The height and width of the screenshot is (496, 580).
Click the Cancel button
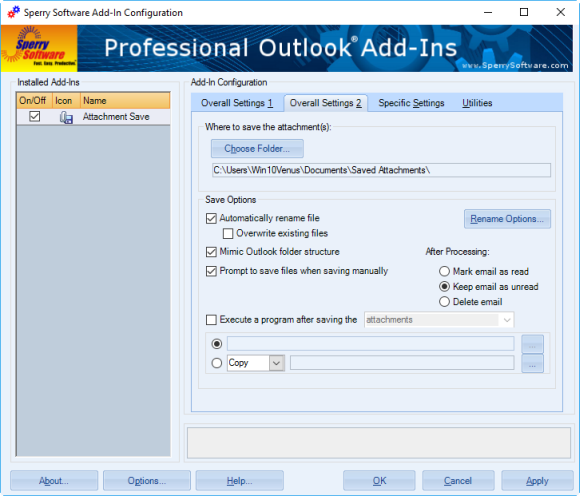(x=458, y=480)
